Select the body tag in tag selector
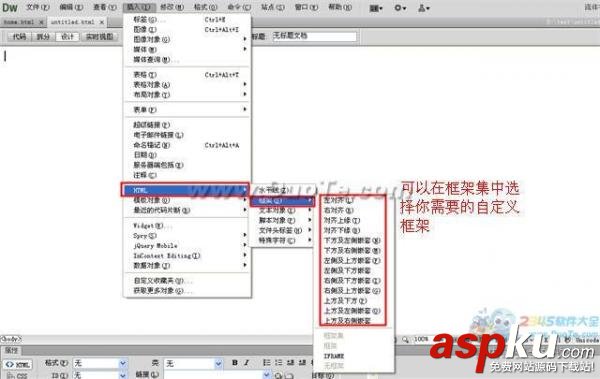 11,339
